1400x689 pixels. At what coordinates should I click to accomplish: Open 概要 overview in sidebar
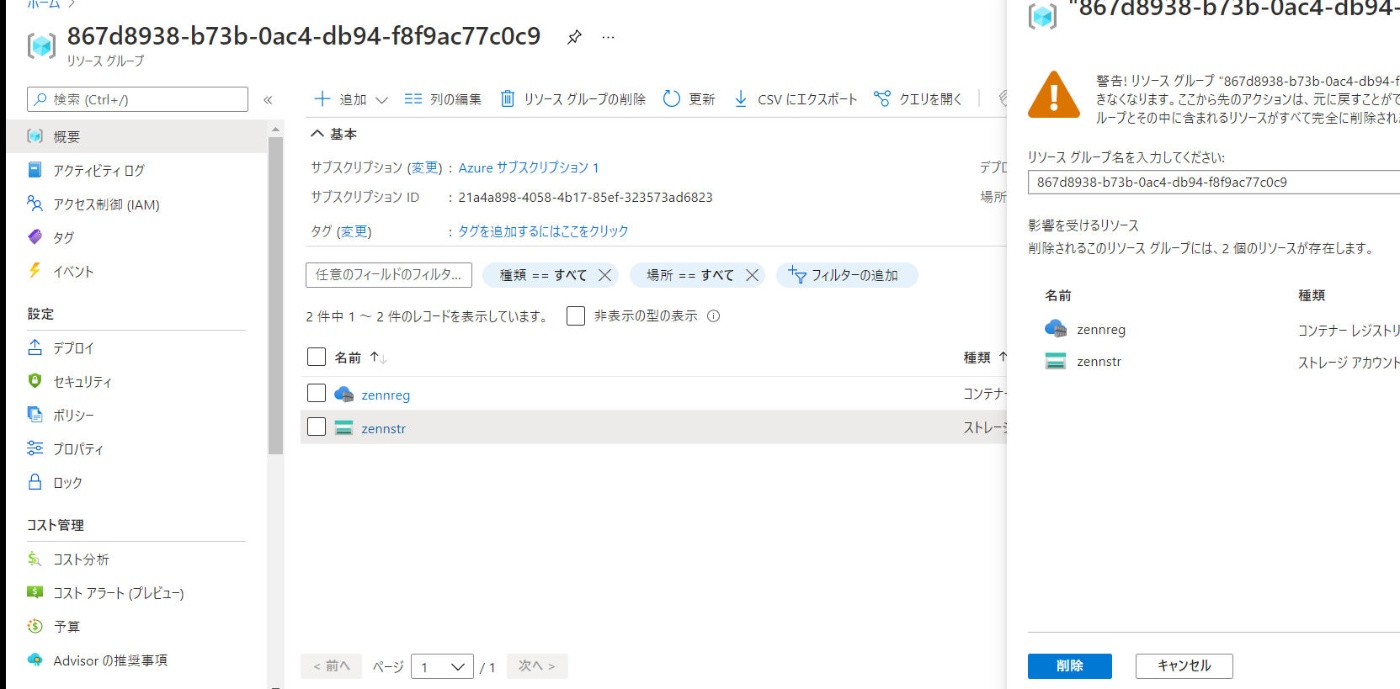point(135,137)
